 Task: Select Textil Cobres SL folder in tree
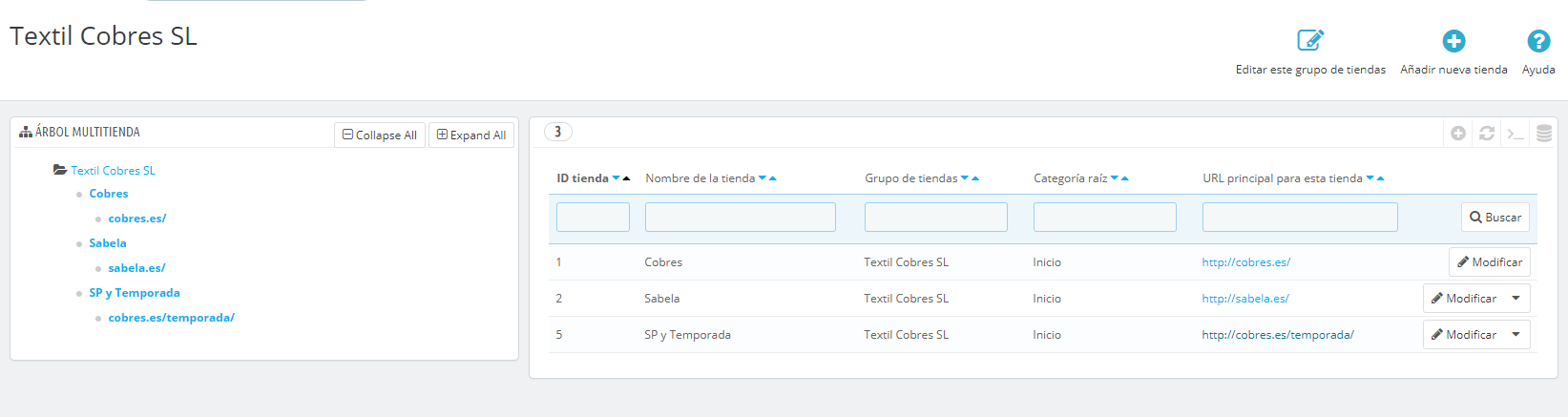[113, 171]
